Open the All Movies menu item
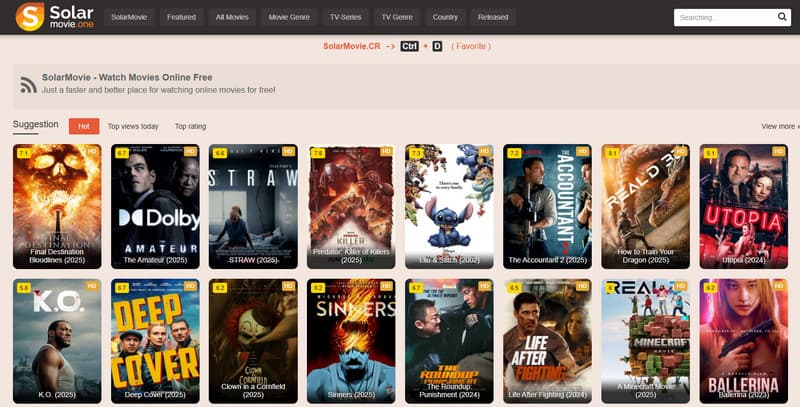Image resolution: width=800 pixels, height=407 pixels. click(232, 17)
